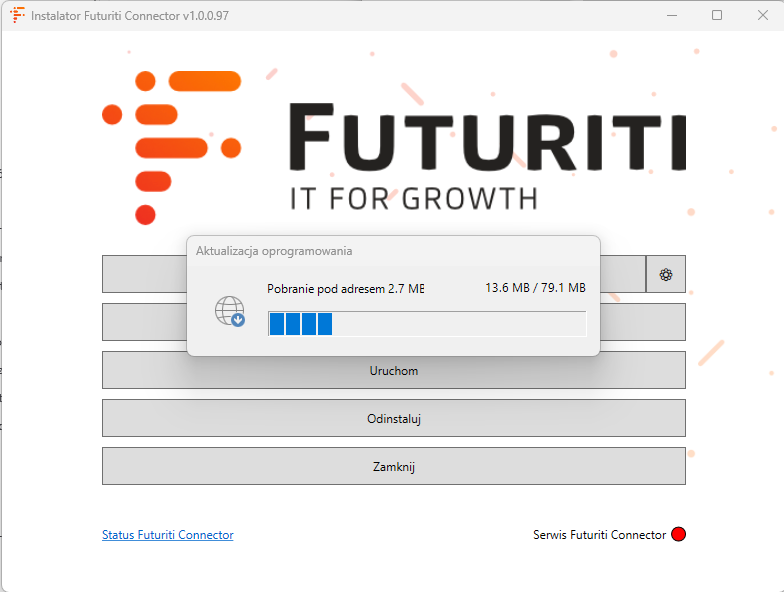Click the 13.6 MB / 79.1 MB size counter

tap(535, 288)
